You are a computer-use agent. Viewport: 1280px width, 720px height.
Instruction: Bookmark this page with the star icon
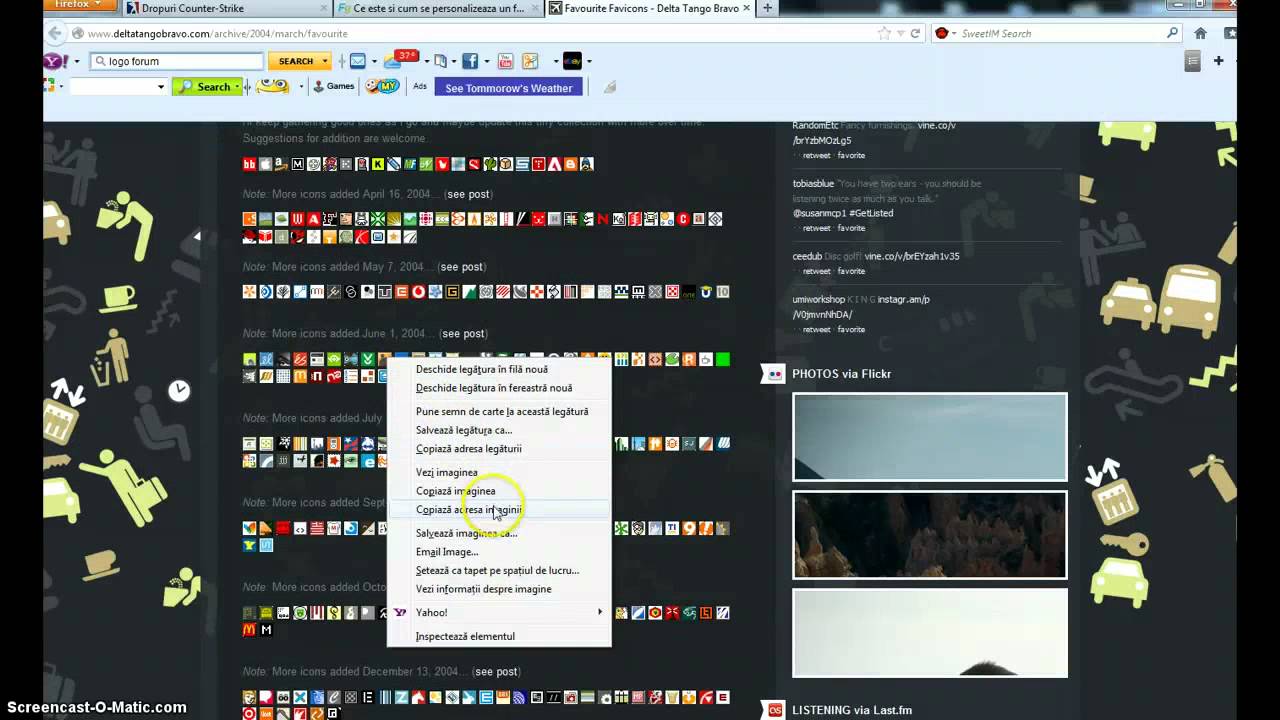click(x=884, y=33)
